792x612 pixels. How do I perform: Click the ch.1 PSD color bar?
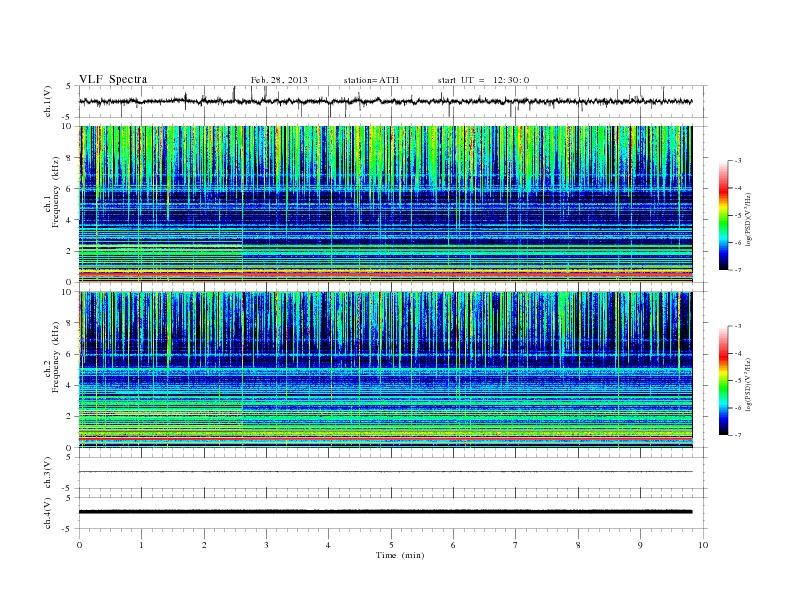[x=723, y=215]
